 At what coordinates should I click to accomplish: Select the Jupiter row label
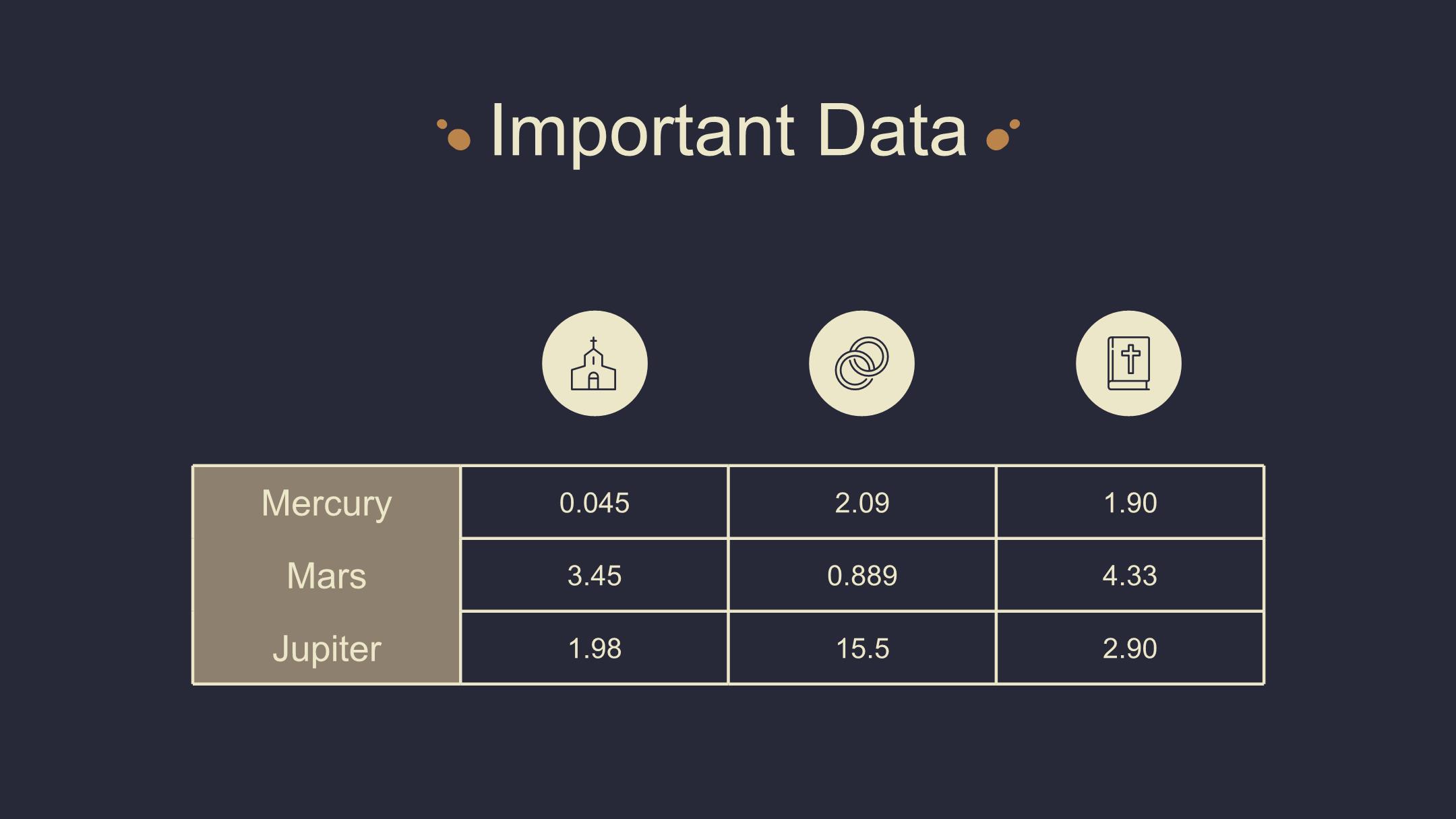tap(326, 648)
